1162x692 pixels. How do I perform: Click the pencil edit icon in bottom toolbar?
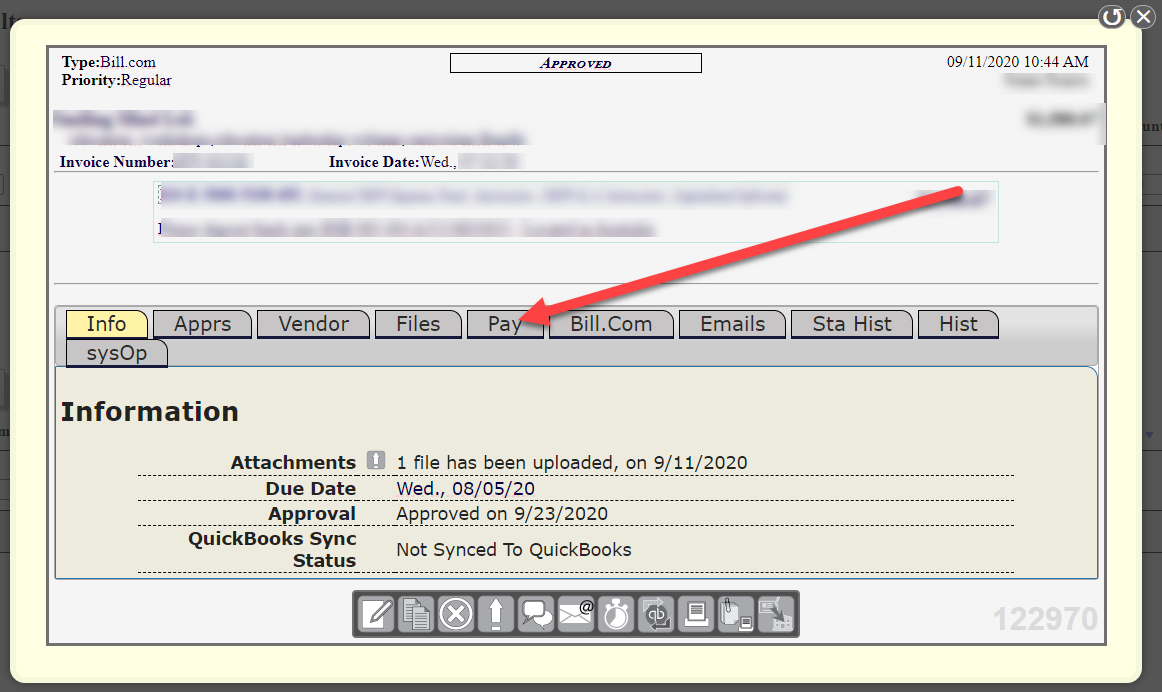tap(376, 614)
